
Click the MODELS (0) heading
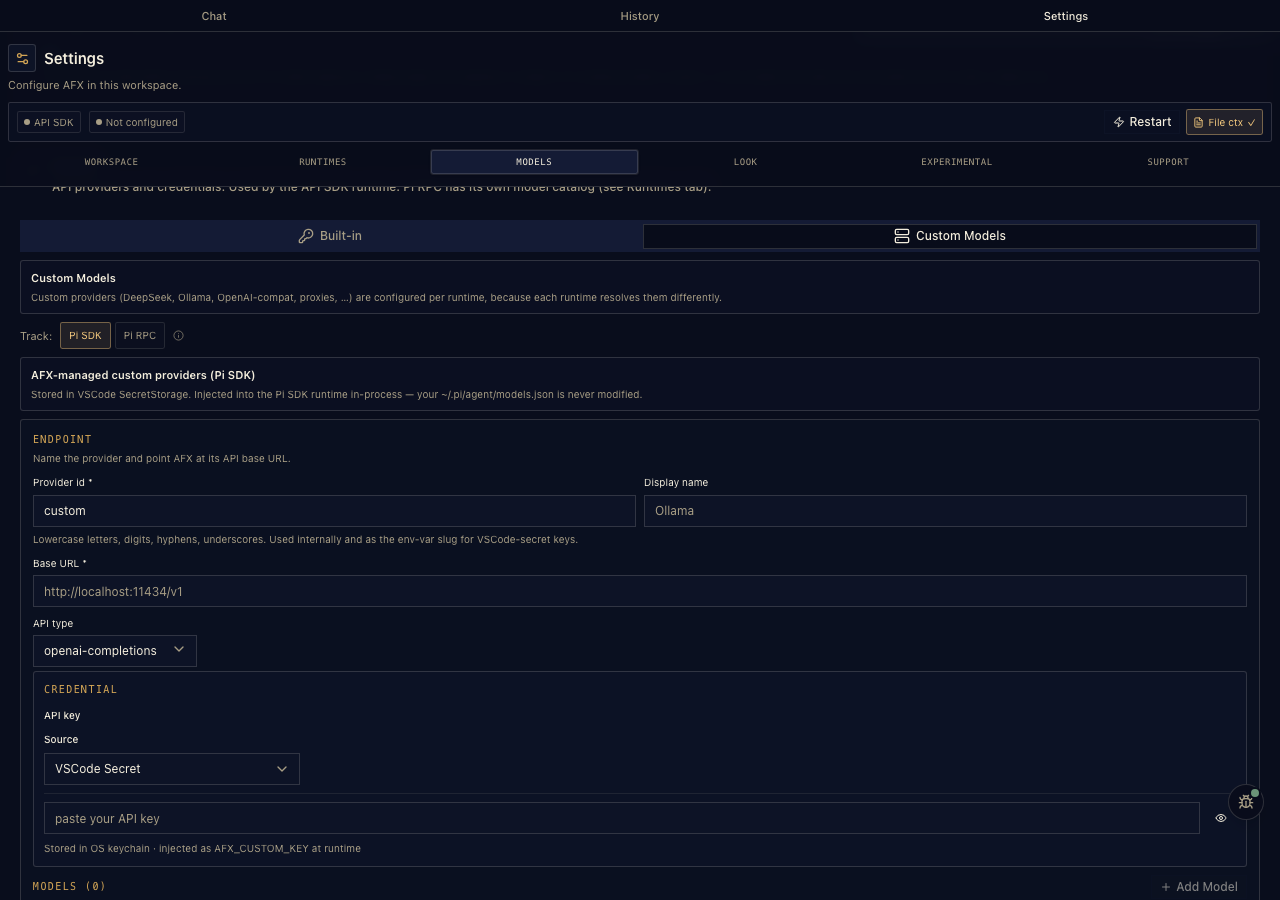pos(69,887)
